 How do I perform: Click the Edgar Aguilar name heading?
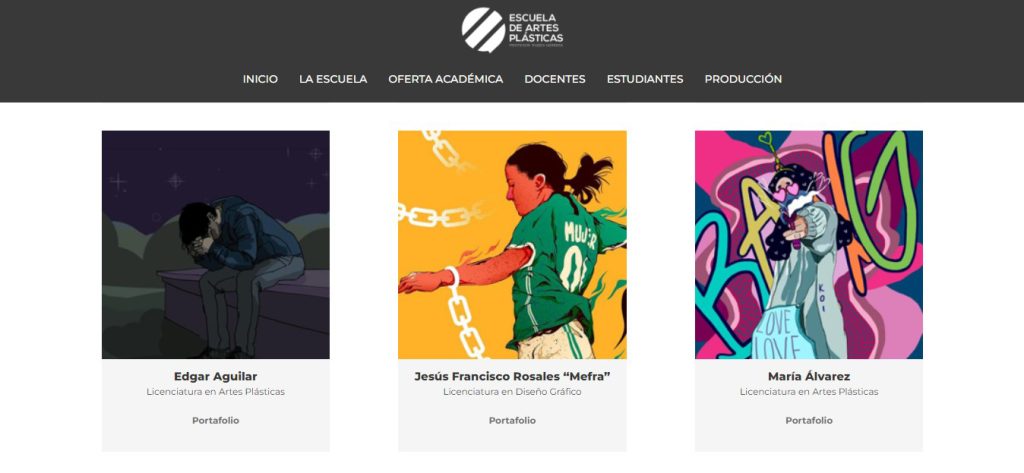click(216, 376)
